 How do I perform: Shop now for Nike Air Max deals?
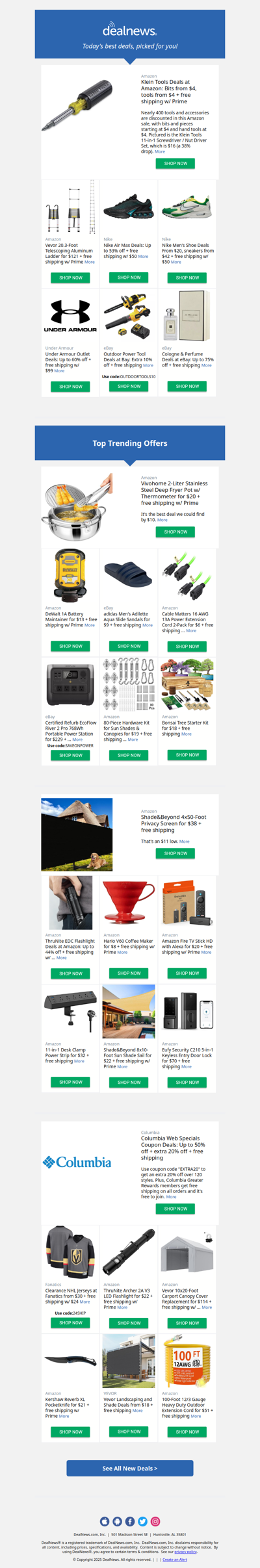(x=129, y=277)
